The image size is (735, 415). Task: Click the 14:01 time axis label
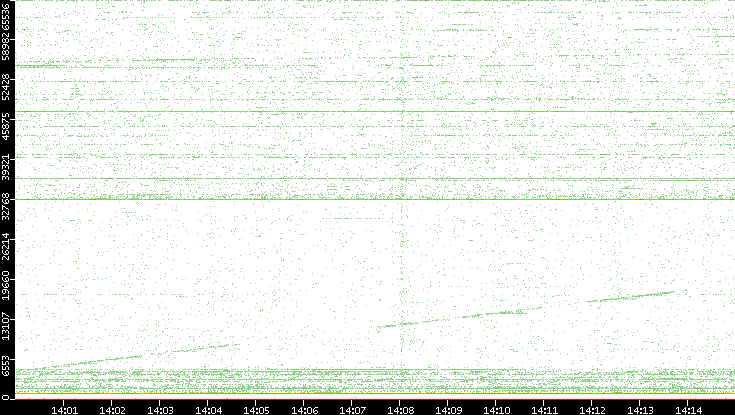[64, 408]
